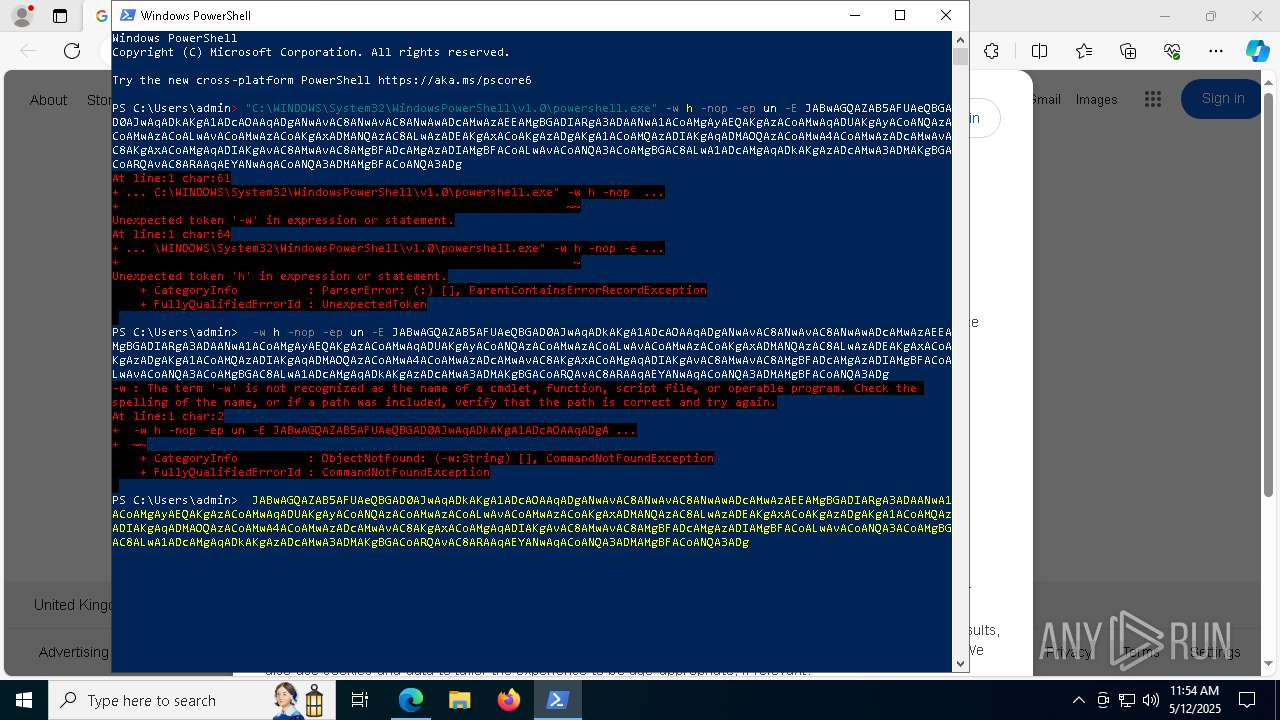Click the search highlights icon in taskbar
The width and height of the screenshot is (1280, 720).
(300, 700)
